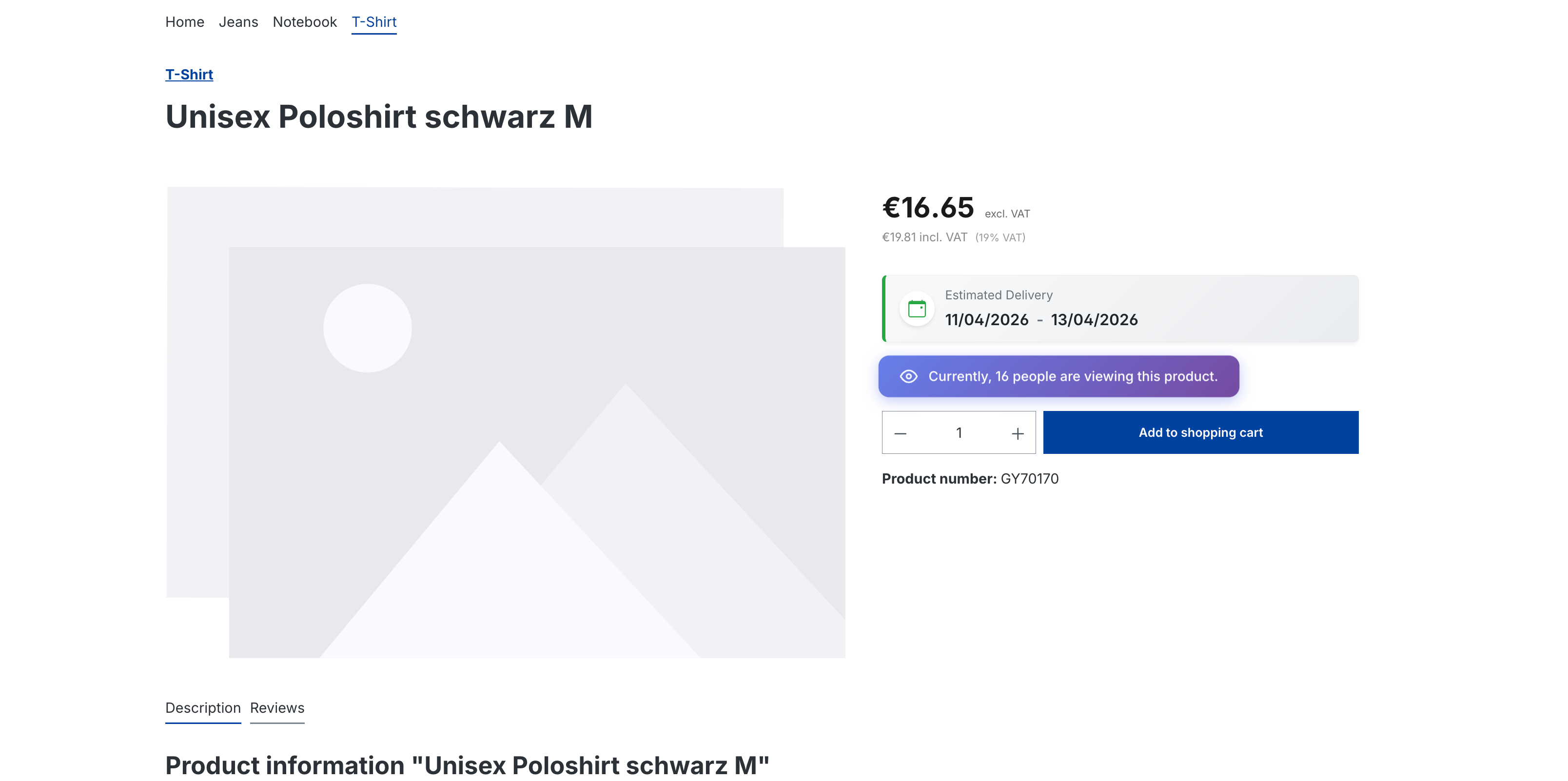The width and height of the screenshot is (1568, 781).
Task: Select the T-Shirt navigation item
Action: 374,22
